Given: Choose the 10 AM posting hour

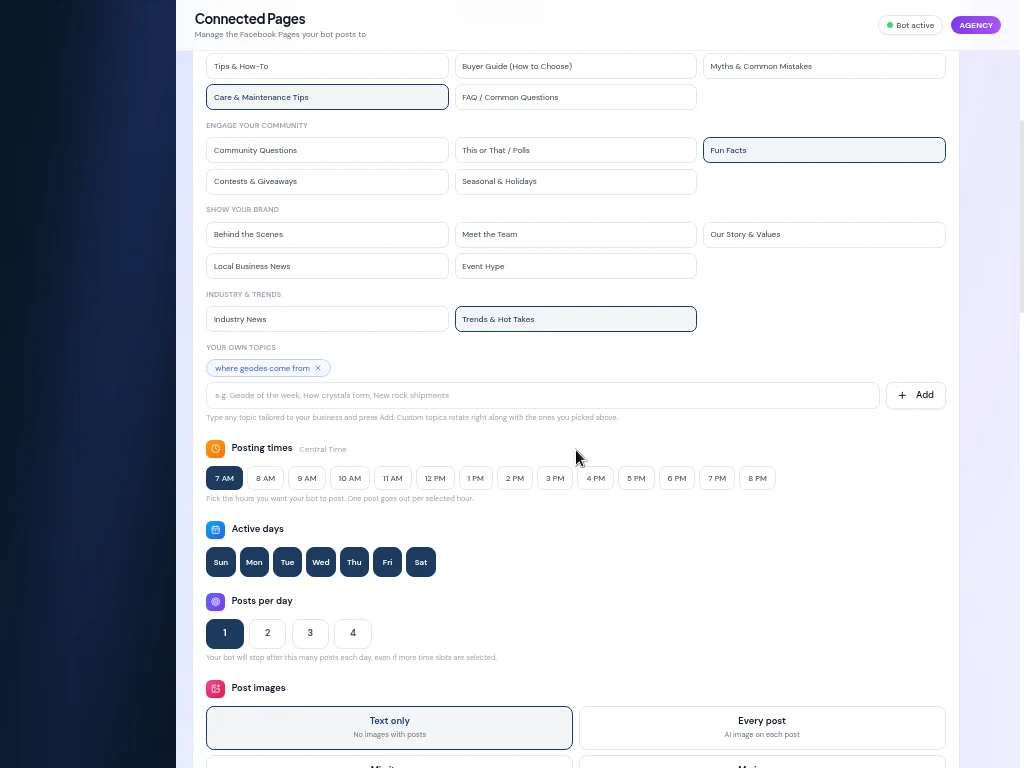Looking at the screenshot, I should [x=349, y=478].
